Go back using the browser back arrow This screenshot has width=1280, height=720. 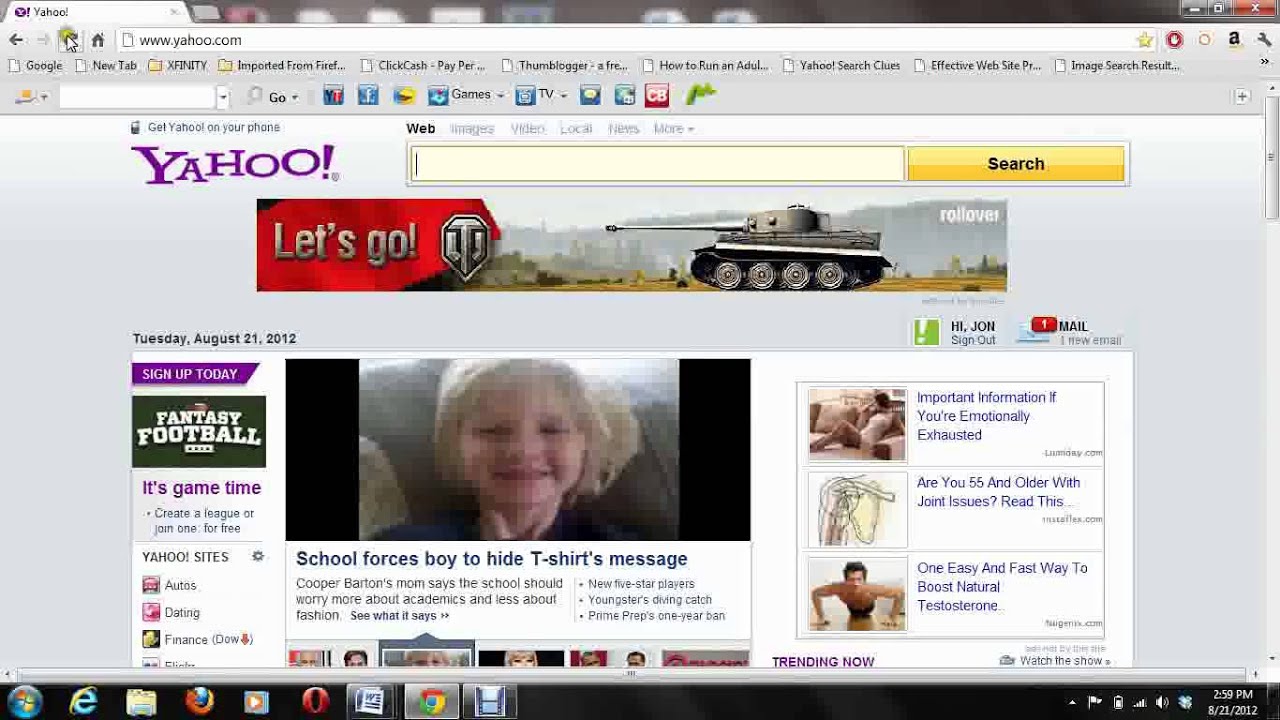16,40
